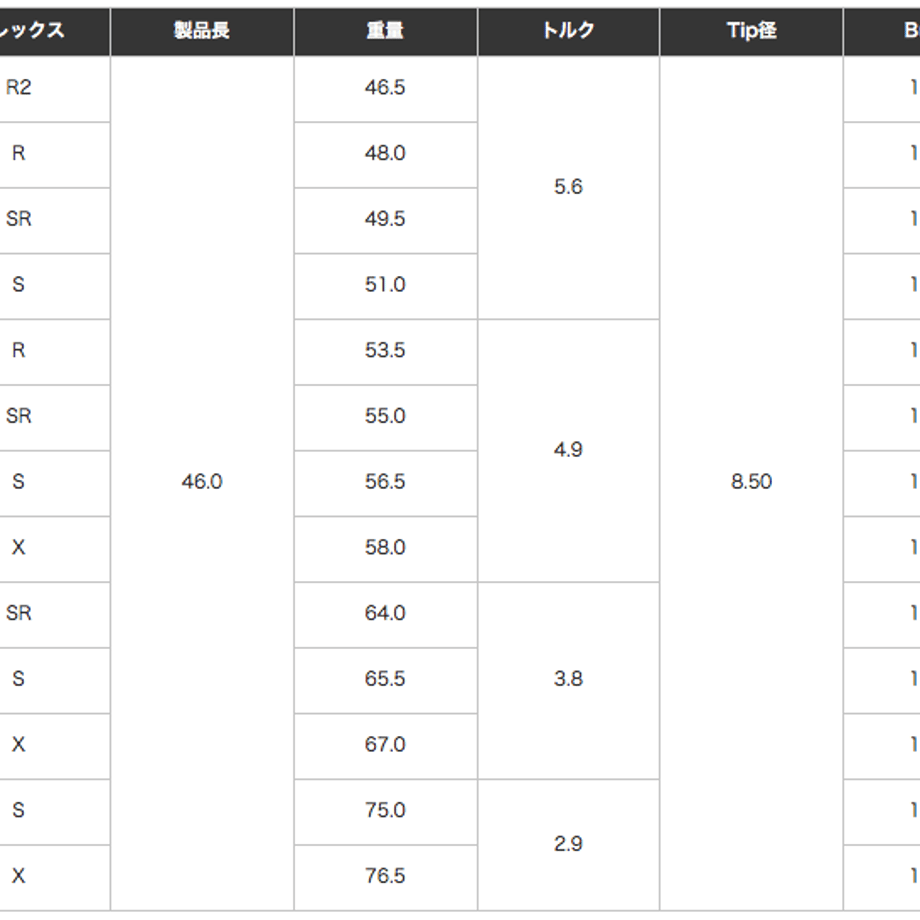This screenshot has width=920, height=920.
Task: Select the 67.0 weight cell
Action: [385, 746]
